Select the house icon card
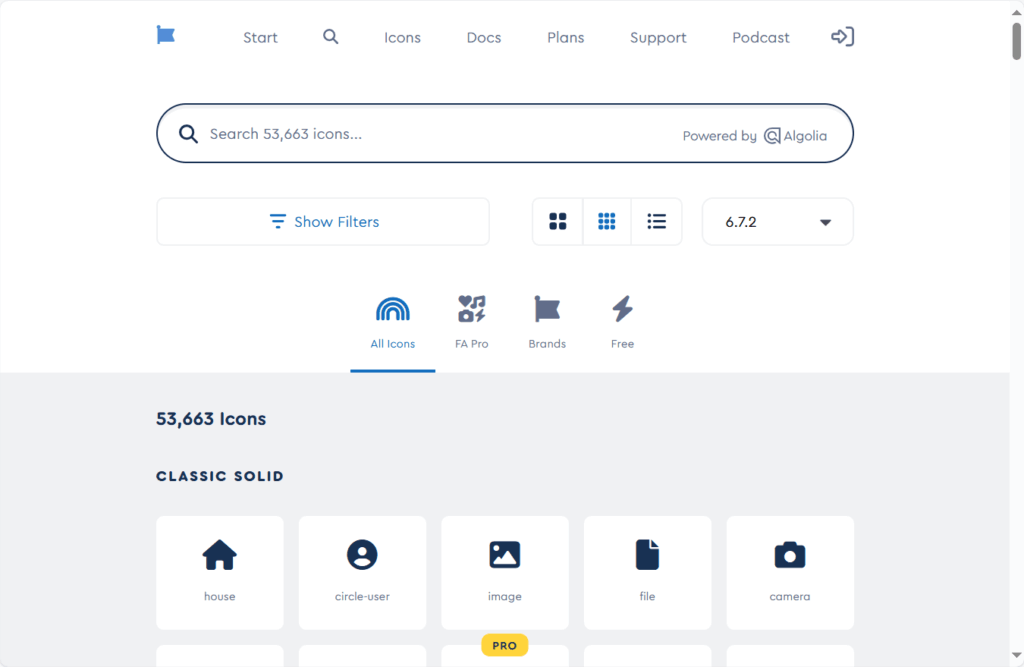Screen dimensions: 1024x667 [x=219, y=573]
